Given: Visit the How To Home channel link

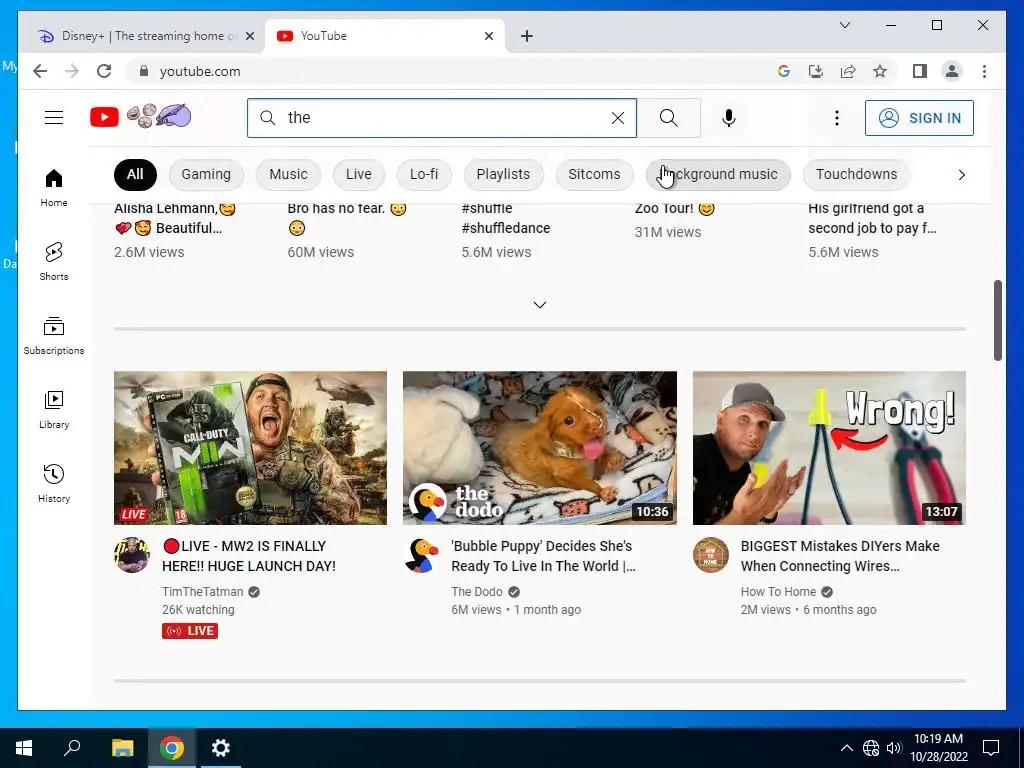Looking at the screenshot, I should pos(778,592).
